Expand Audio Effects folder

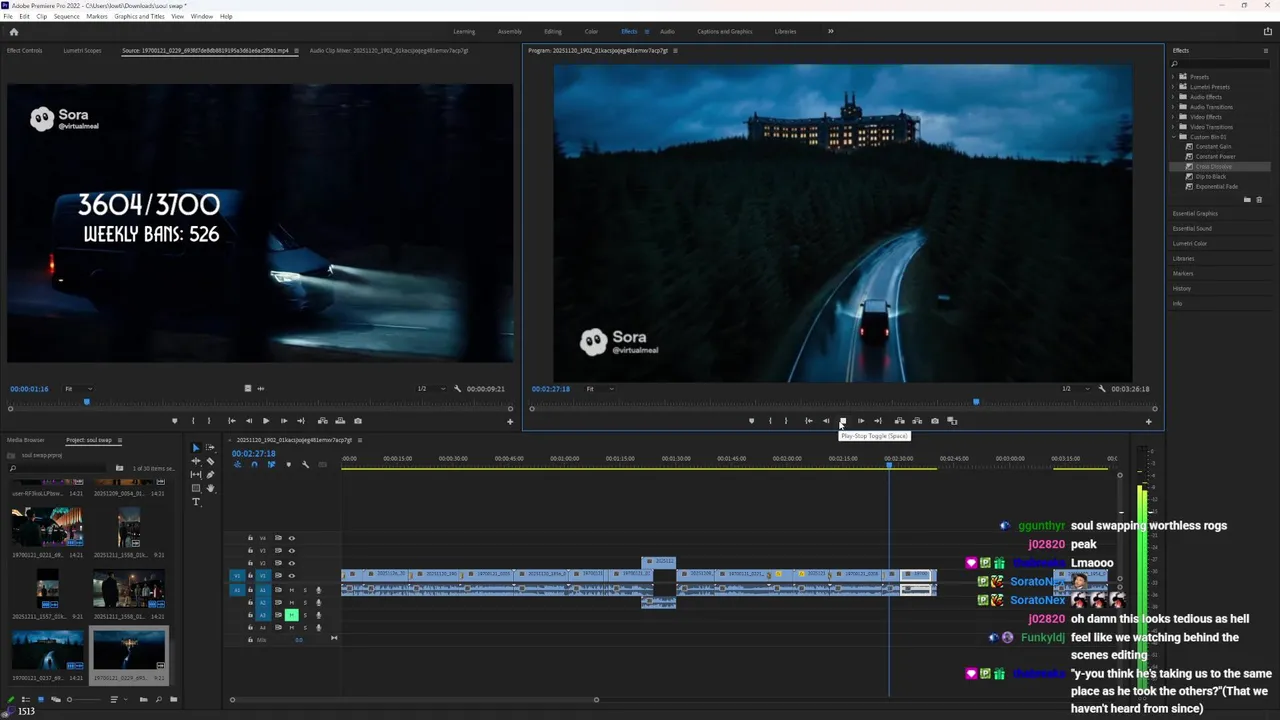[x=1173, y=97]
